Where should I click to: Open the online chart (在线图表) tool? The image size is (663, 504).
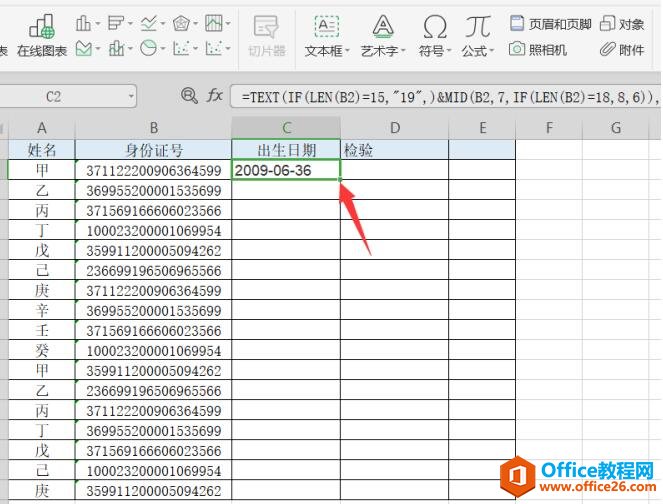point(42,36)
